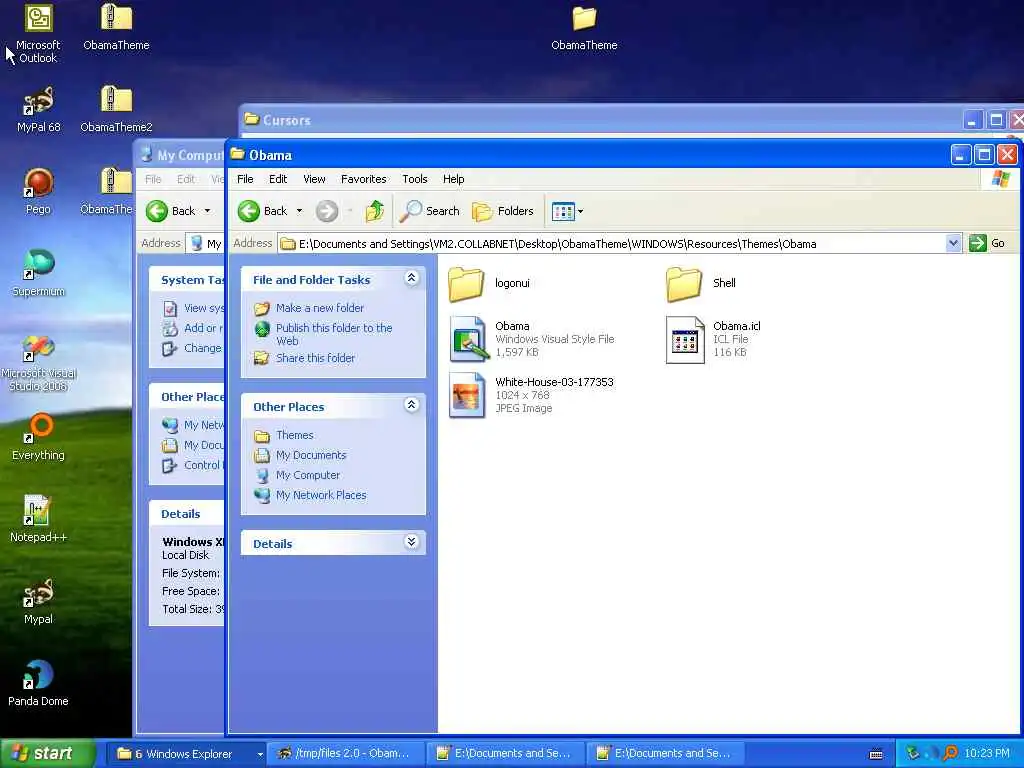Screen dimensions: 1024x768
Task: Open the File menu in Obama window
Action: (x=245, y=179)
